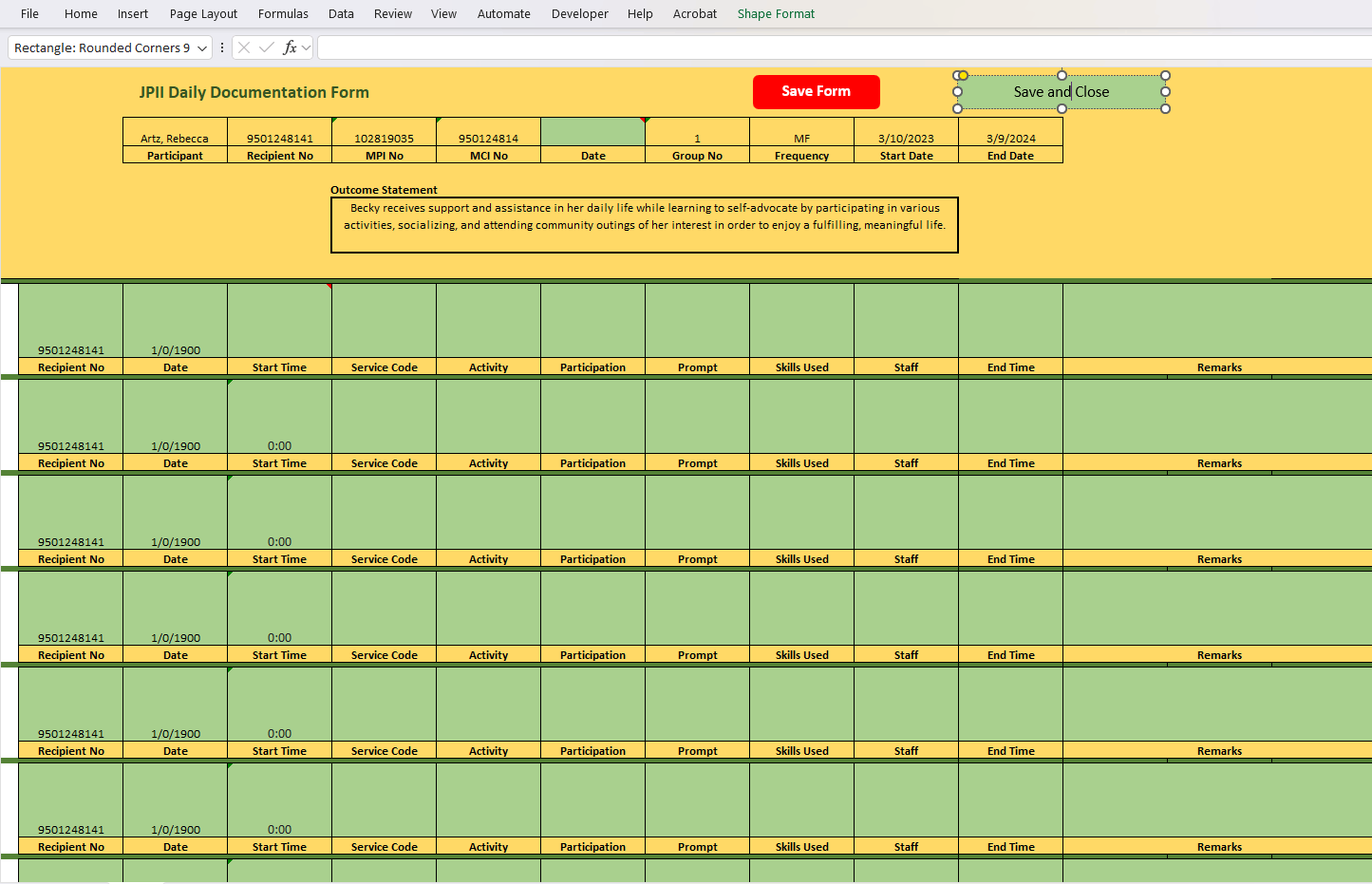Expand the Name Box dropdown arrow

pos(202,48)
